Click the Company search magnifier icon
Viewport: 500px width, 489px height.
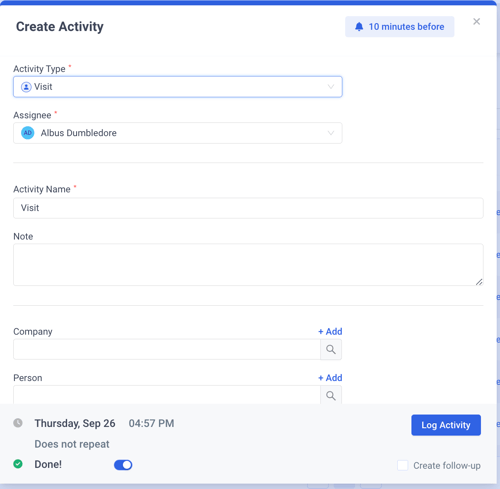(331, 349)
